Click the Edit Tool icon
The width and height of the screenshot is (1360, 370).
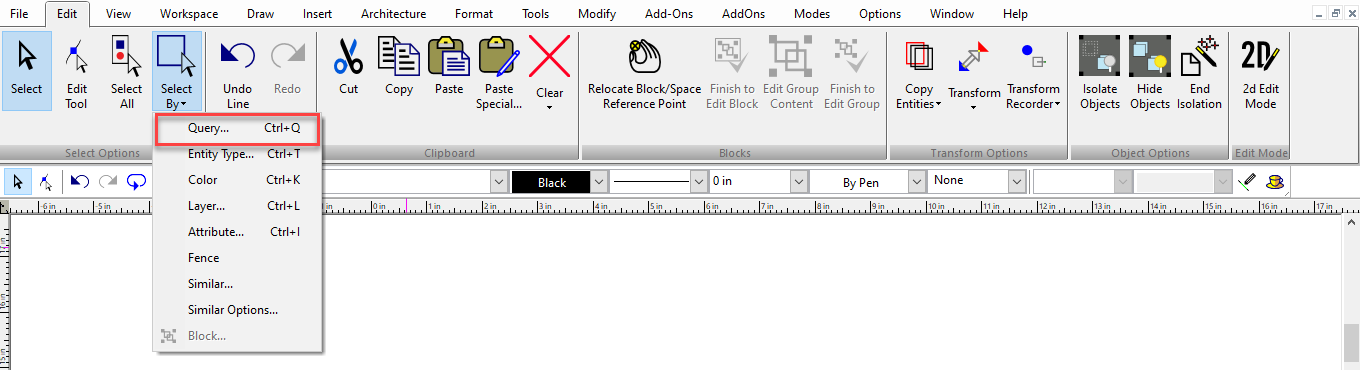tap(77, 59)
